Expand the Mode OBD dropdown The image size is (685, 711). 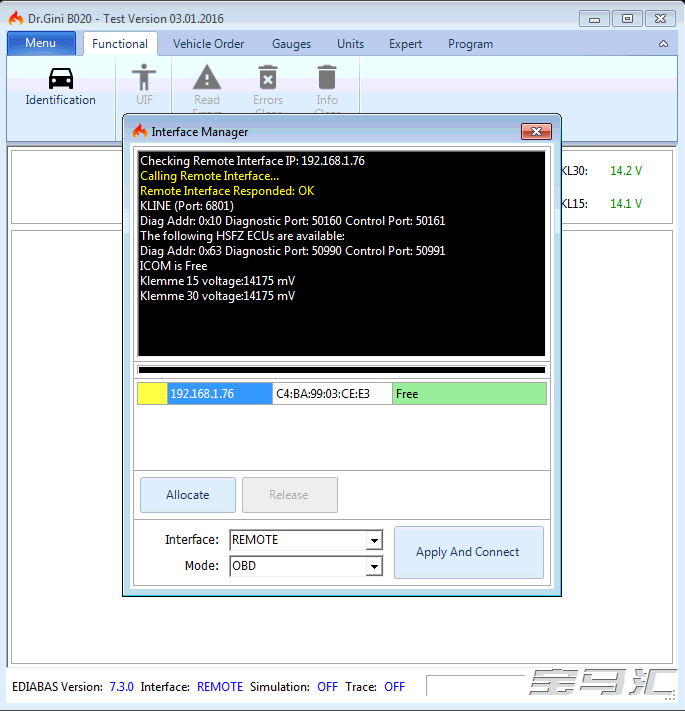point(374,566)
